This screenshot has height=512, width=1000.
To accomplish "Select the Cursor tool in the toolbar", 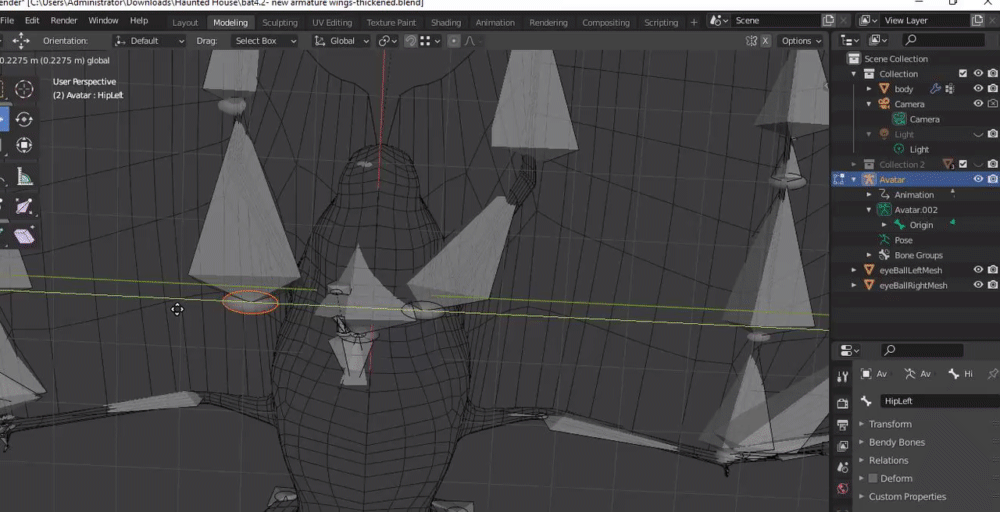I will click(24, 90).
